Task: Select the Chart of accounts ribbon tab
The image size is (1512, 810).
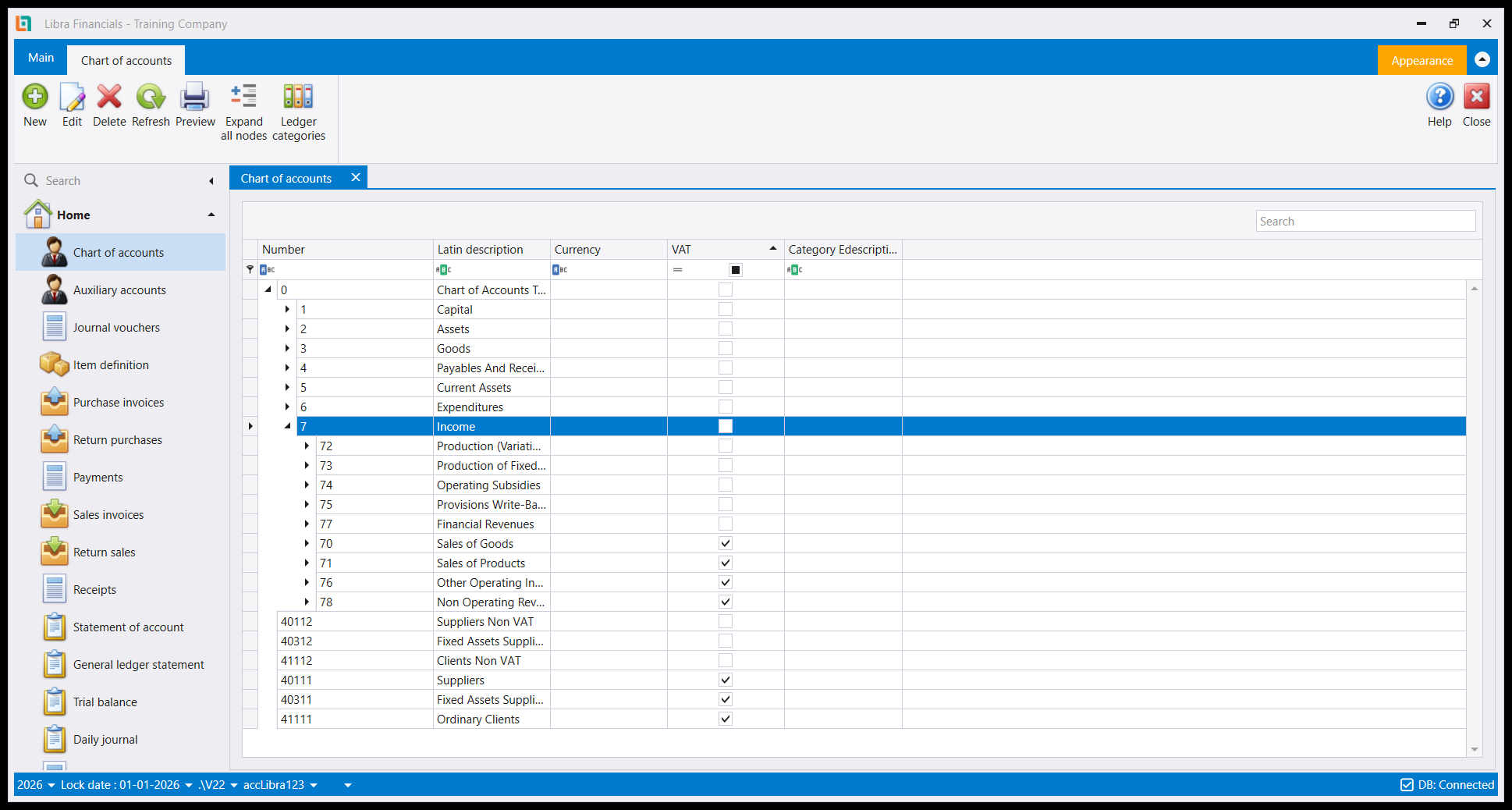Action: click(126, 61)
